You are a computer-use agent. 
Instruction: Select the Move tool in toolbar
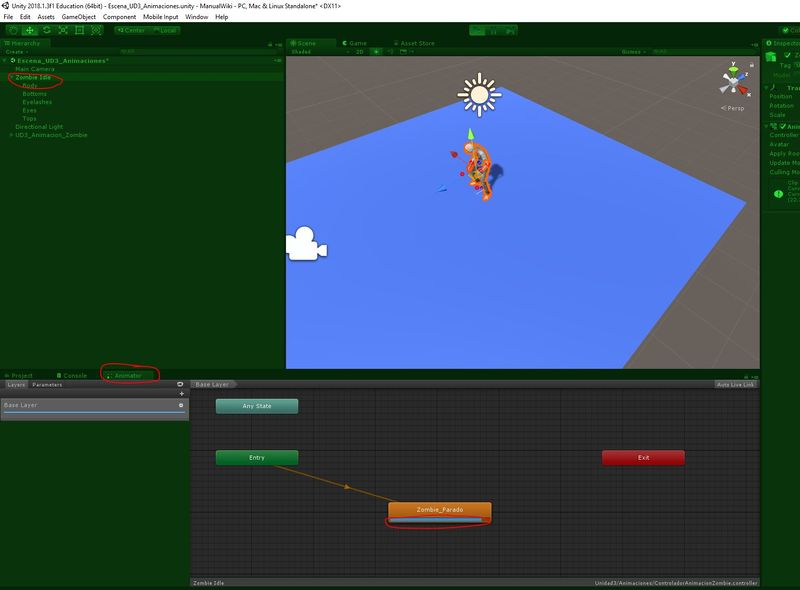(x=30, y=31)
